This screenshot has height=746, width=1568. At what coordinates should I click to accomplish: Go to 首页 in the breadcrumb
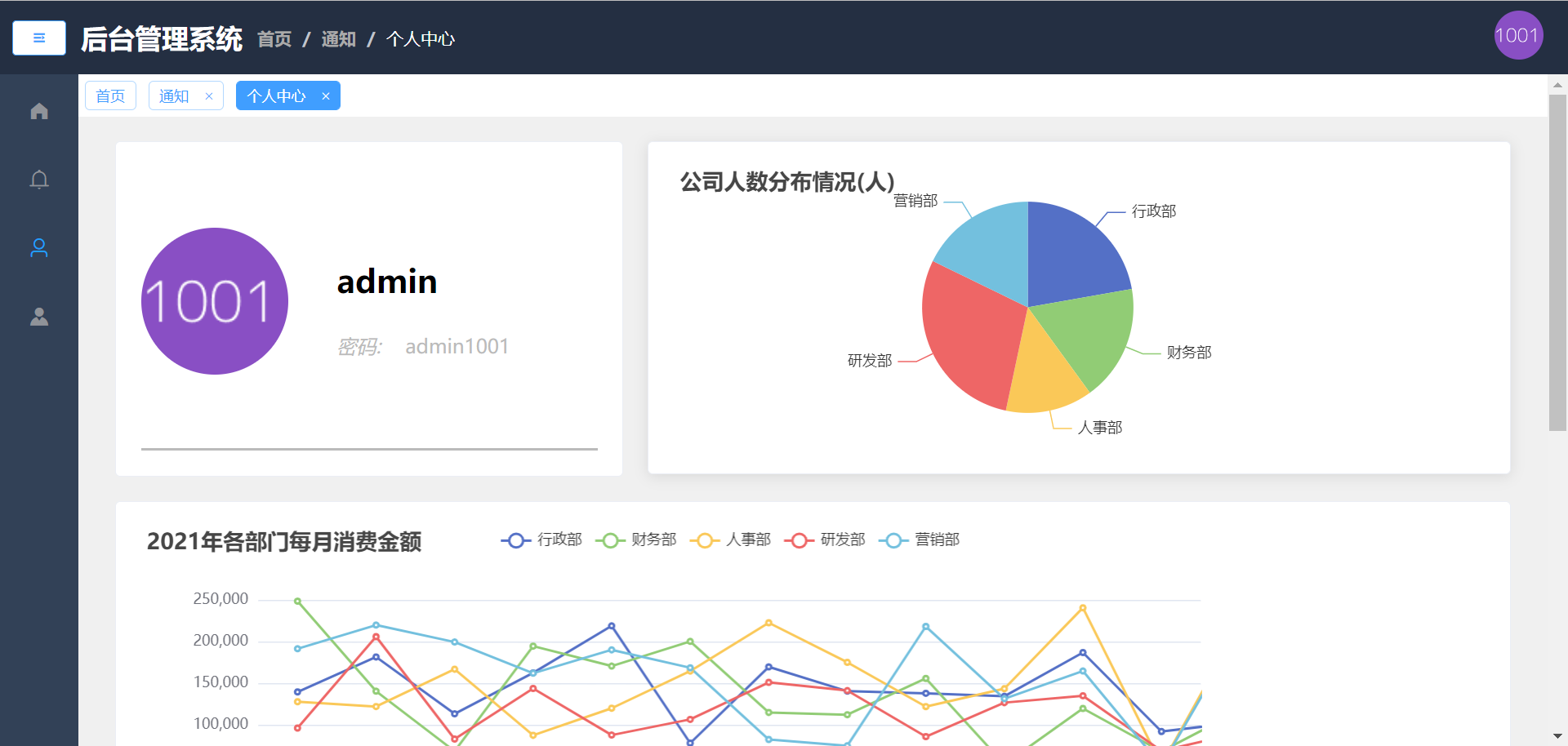tap(274, 39)
